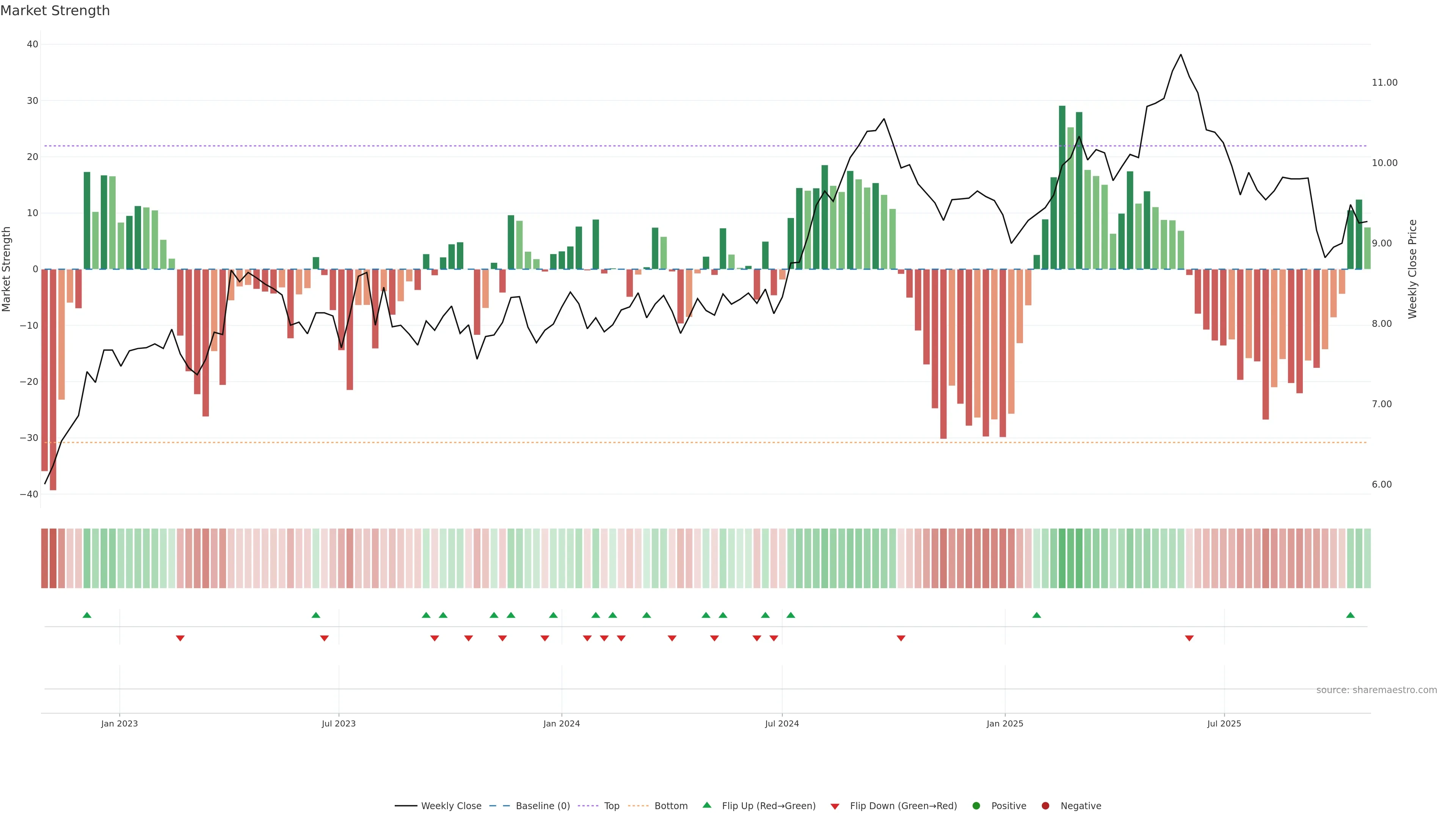Click the purple dotted Top threshold line

[x=565, y=146]
